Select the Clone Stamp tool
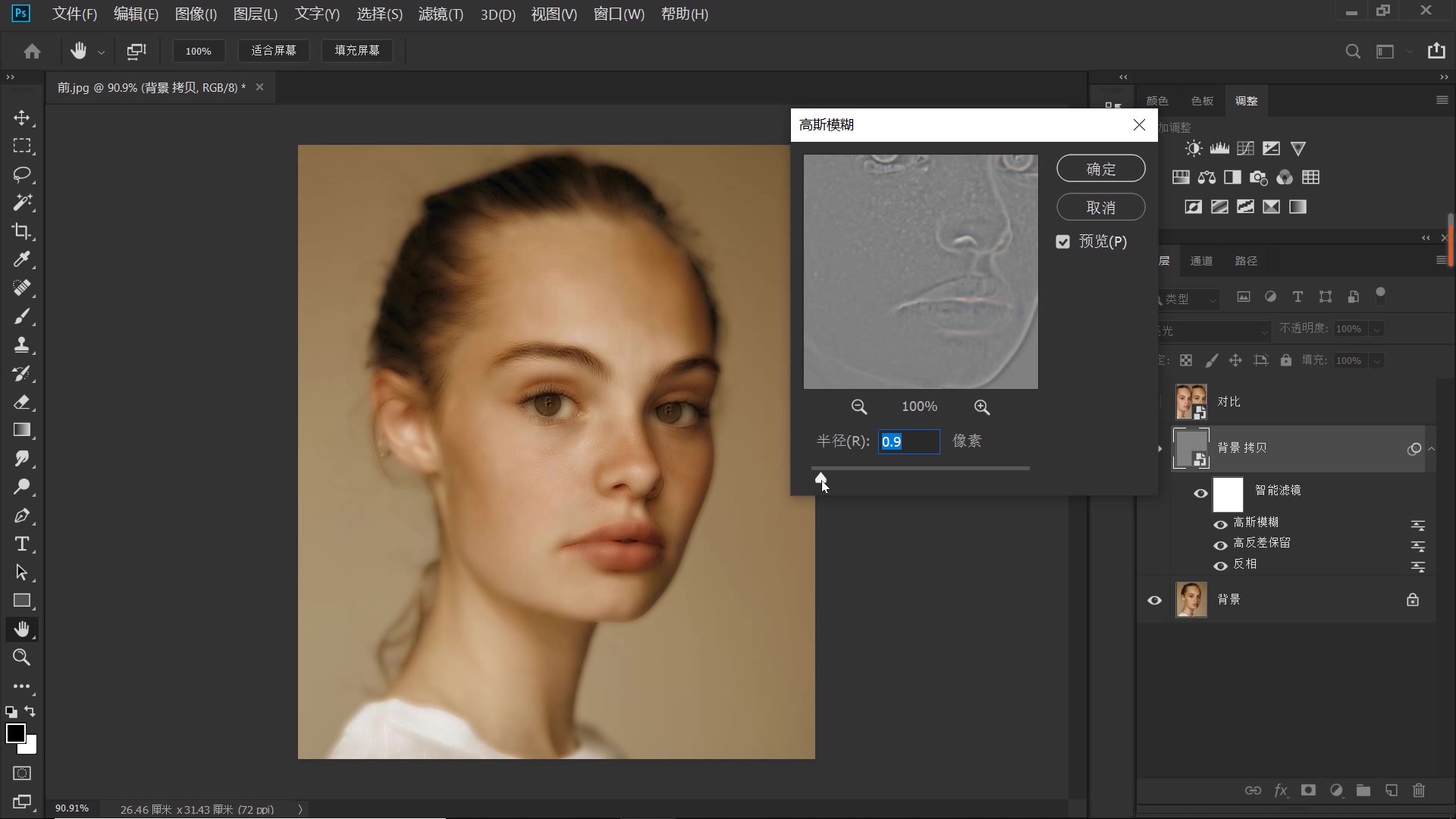Viewport: 1456px width, 819px height. pos(21,345)
